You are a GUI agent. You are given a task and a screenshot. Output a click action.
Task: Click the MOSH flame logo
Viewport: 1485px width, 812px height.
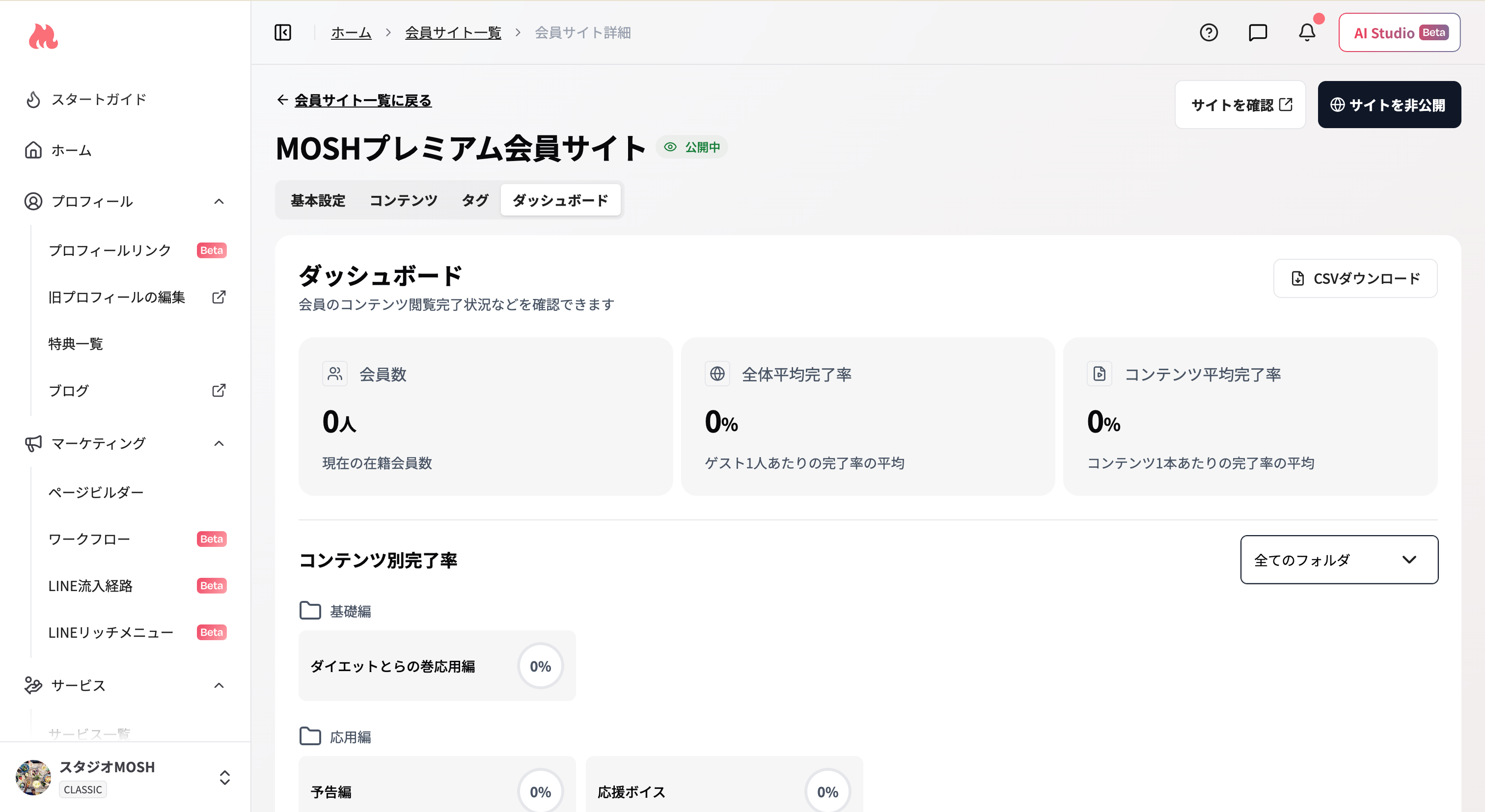click(x=43, y=36)
